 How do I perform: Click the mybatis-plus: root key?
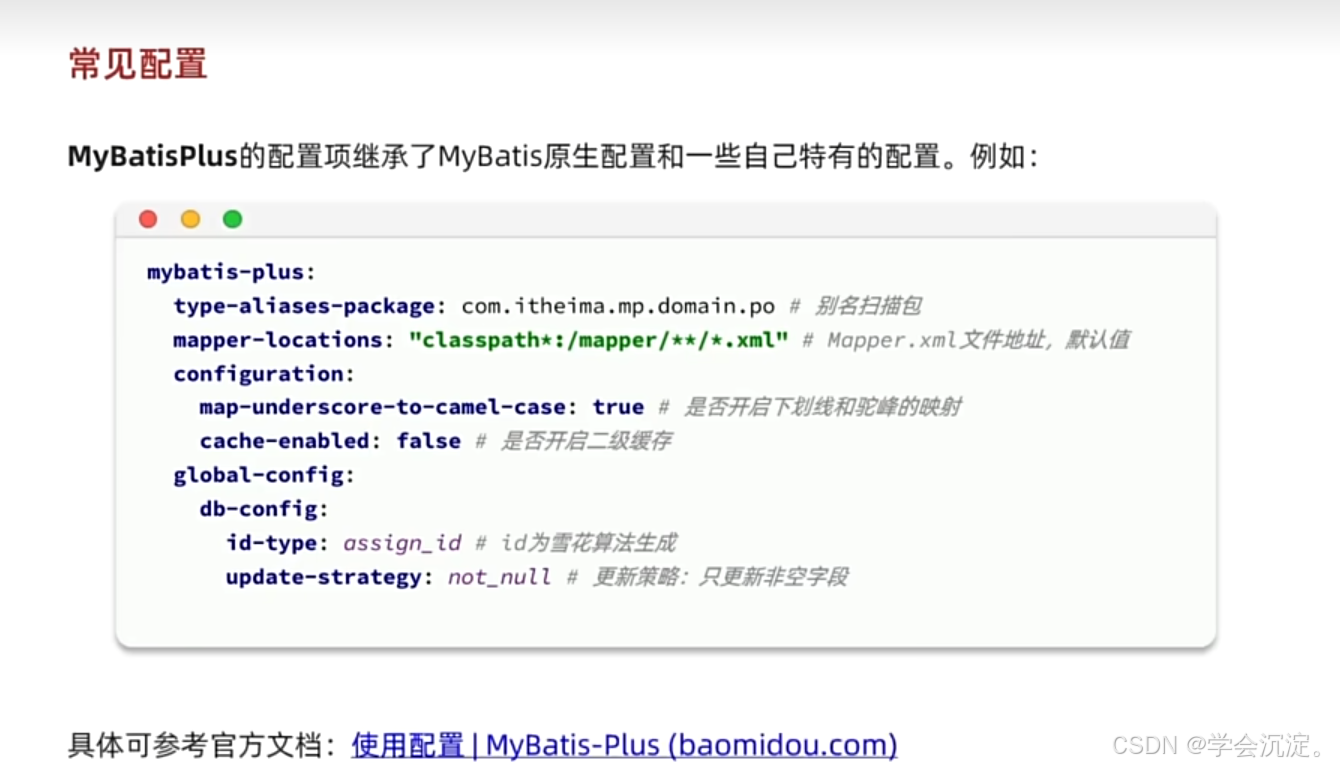231,272
